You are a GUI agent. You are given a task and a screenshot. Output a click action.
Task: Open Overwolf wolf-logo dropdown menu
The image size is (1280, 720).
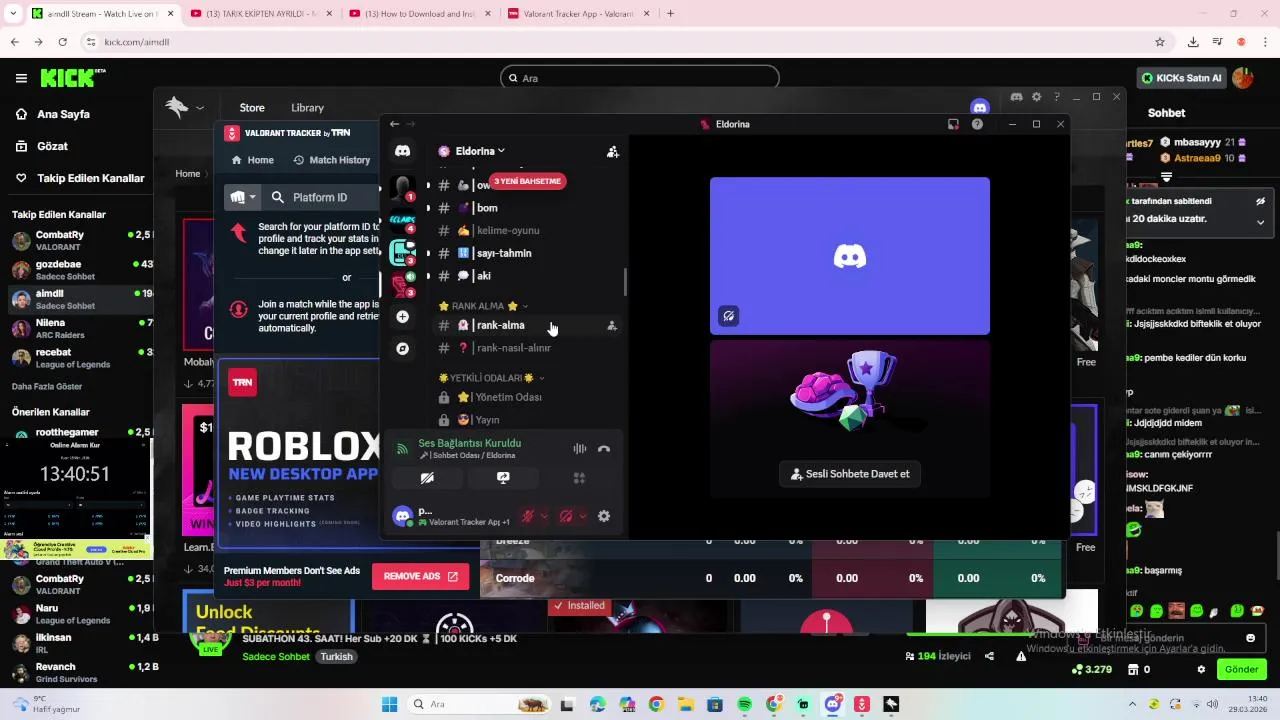(x=185, y=107)
